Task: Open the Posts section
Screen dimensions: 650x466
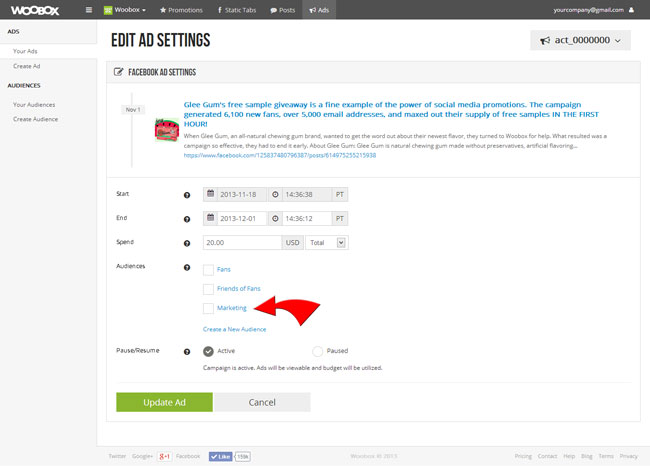Action: click(283, 10)
